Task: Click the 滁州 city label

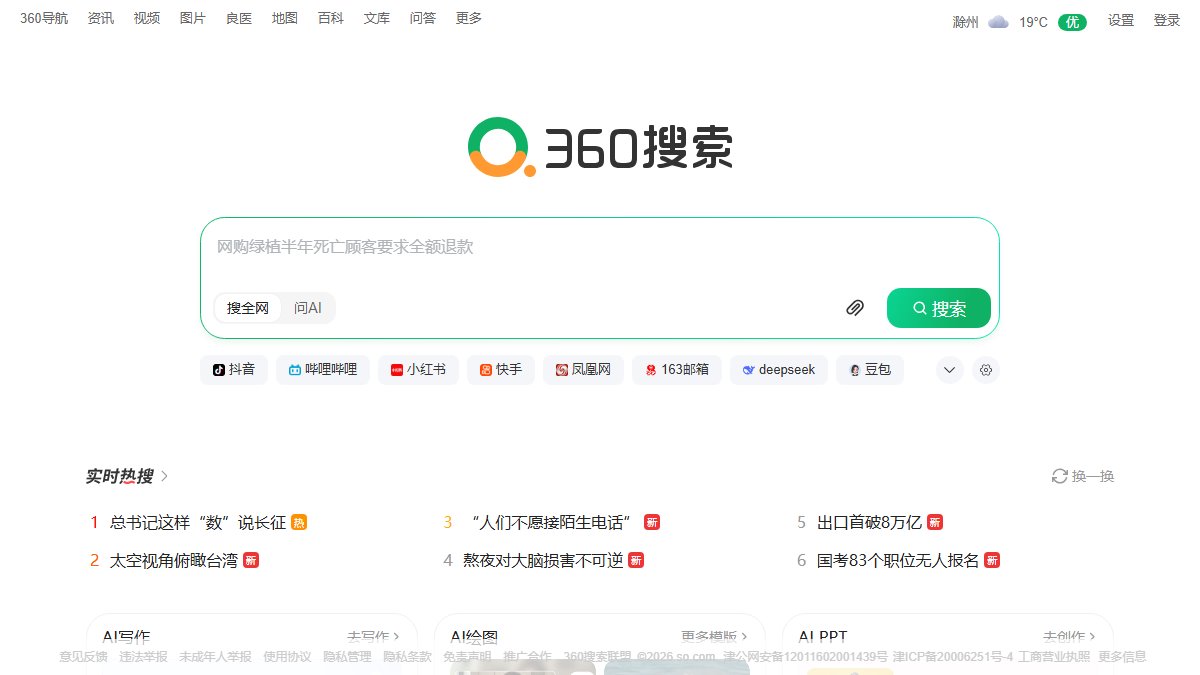Action: pos(966,22)
